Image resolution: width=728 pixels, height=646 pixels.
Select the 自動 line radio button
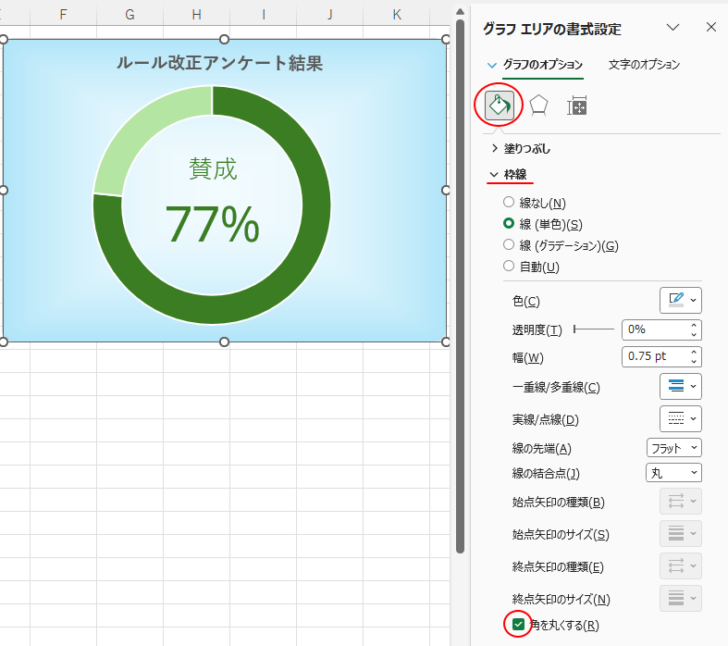click(x=509, y=266)
